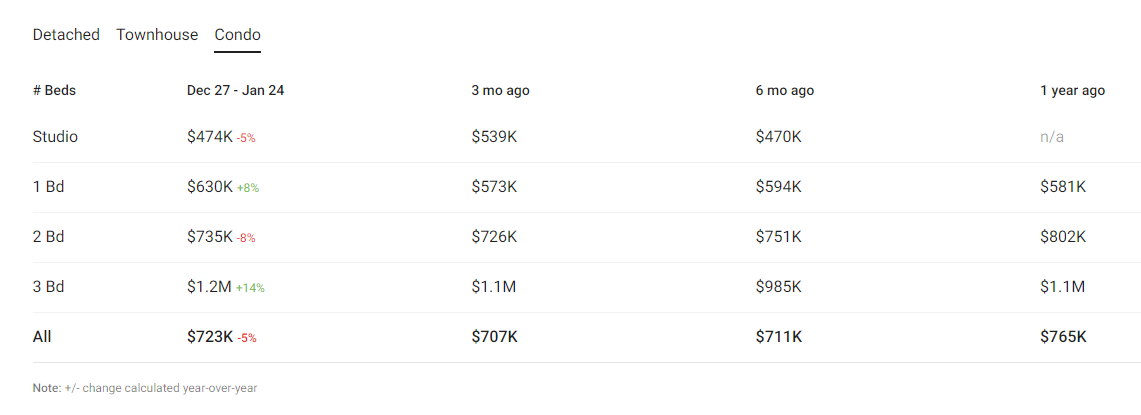Click the Studio current price $474K
The image size is (1141, 415).
[x=209, y=137]
